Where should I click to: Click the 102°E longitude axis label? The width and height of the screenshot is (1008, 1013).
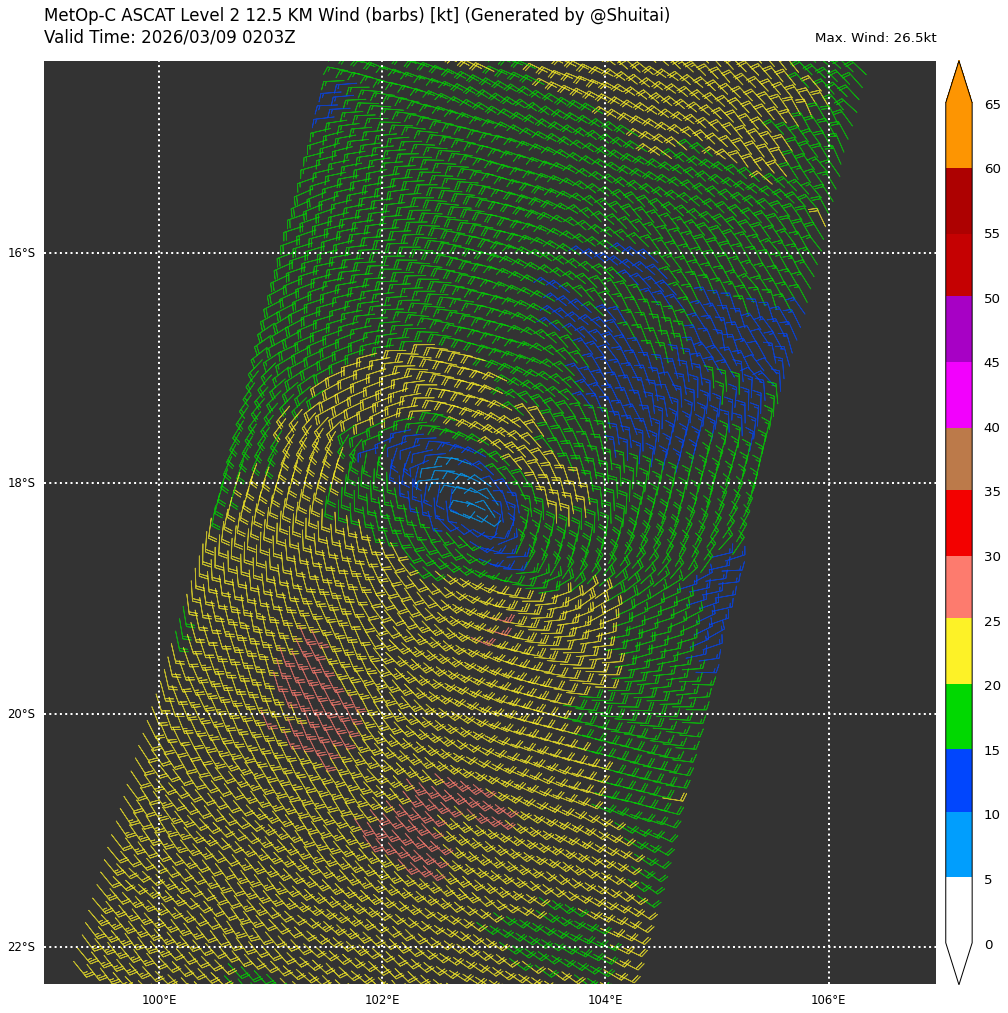click(x=382, y=1000)
